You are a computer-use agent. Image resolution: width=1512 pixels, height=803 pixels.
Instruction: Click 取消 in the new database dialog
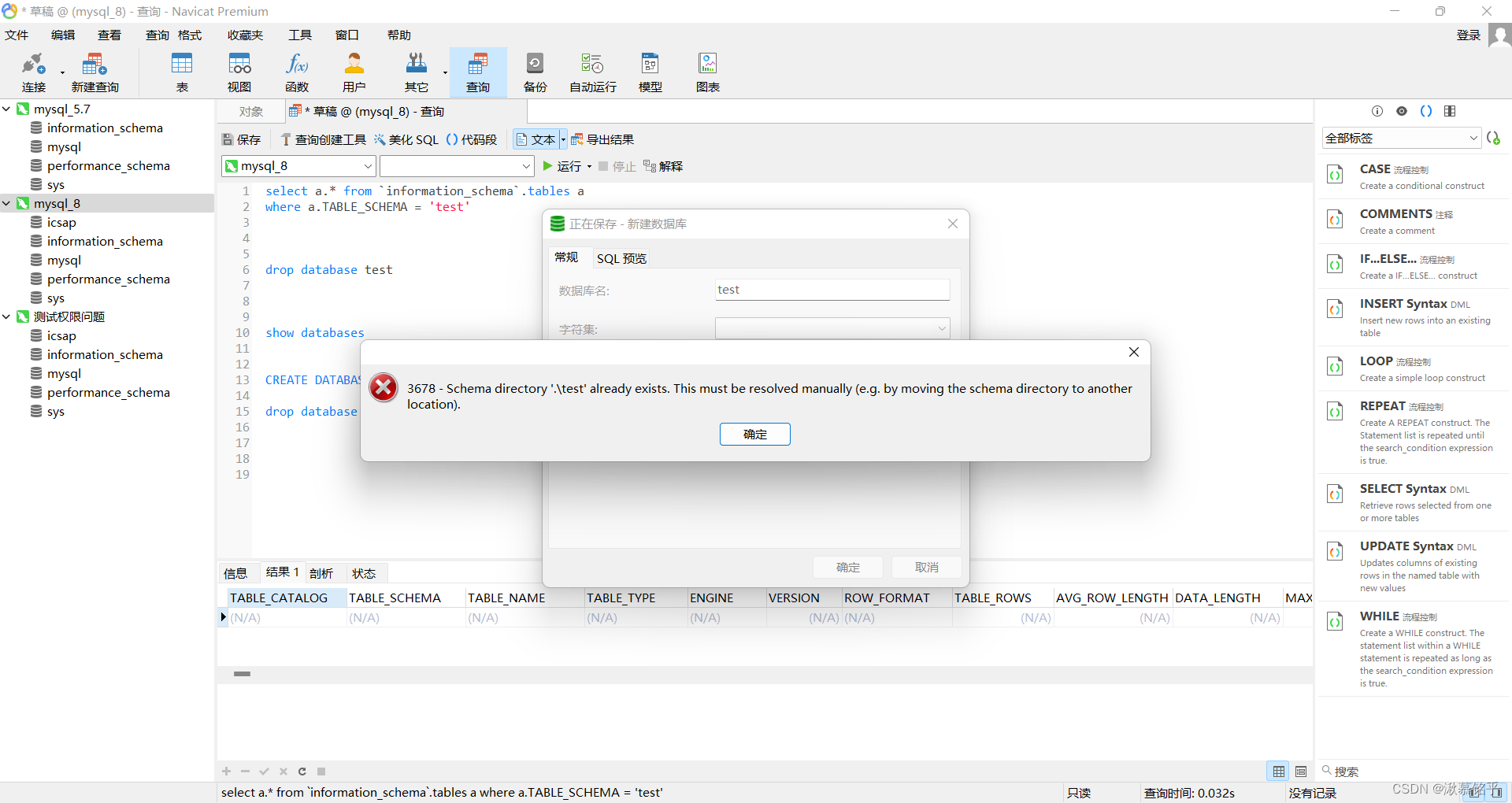[926, 567]
